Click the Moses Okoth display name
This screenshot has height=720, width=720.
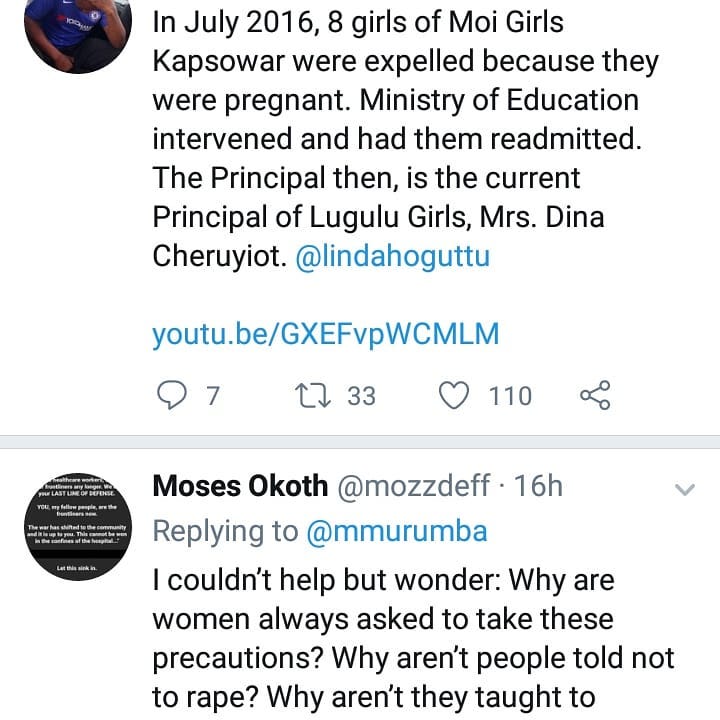pyautogui.click(x=240, y=487)
